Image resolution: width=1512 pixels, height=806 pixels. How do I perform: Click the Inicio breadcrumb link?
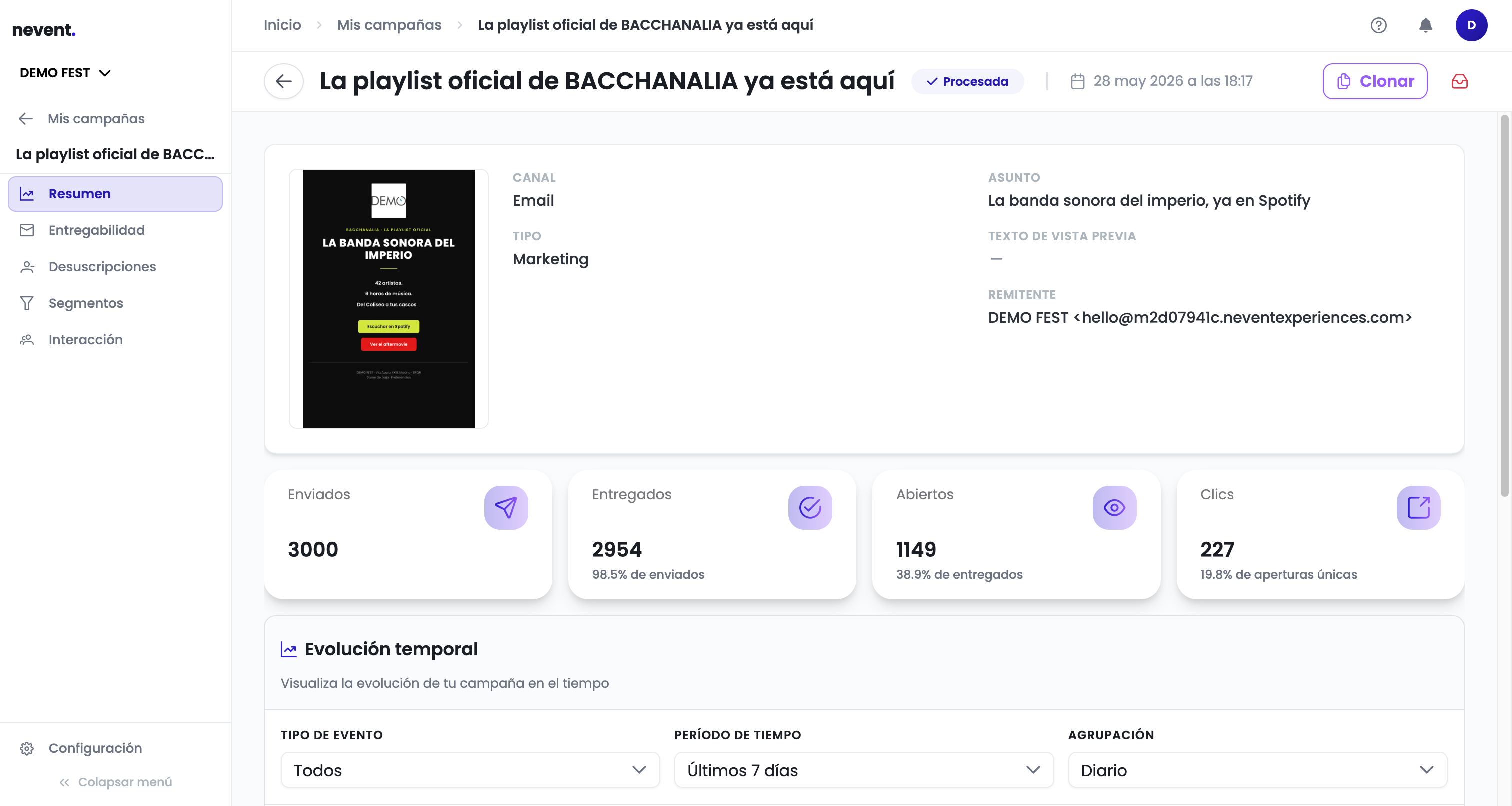[x=282, y=25]
